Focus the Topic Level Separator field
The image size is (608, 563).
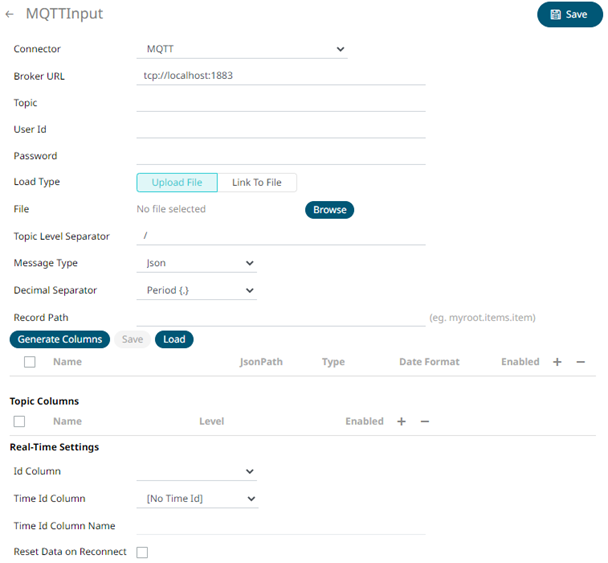point(281,236)
